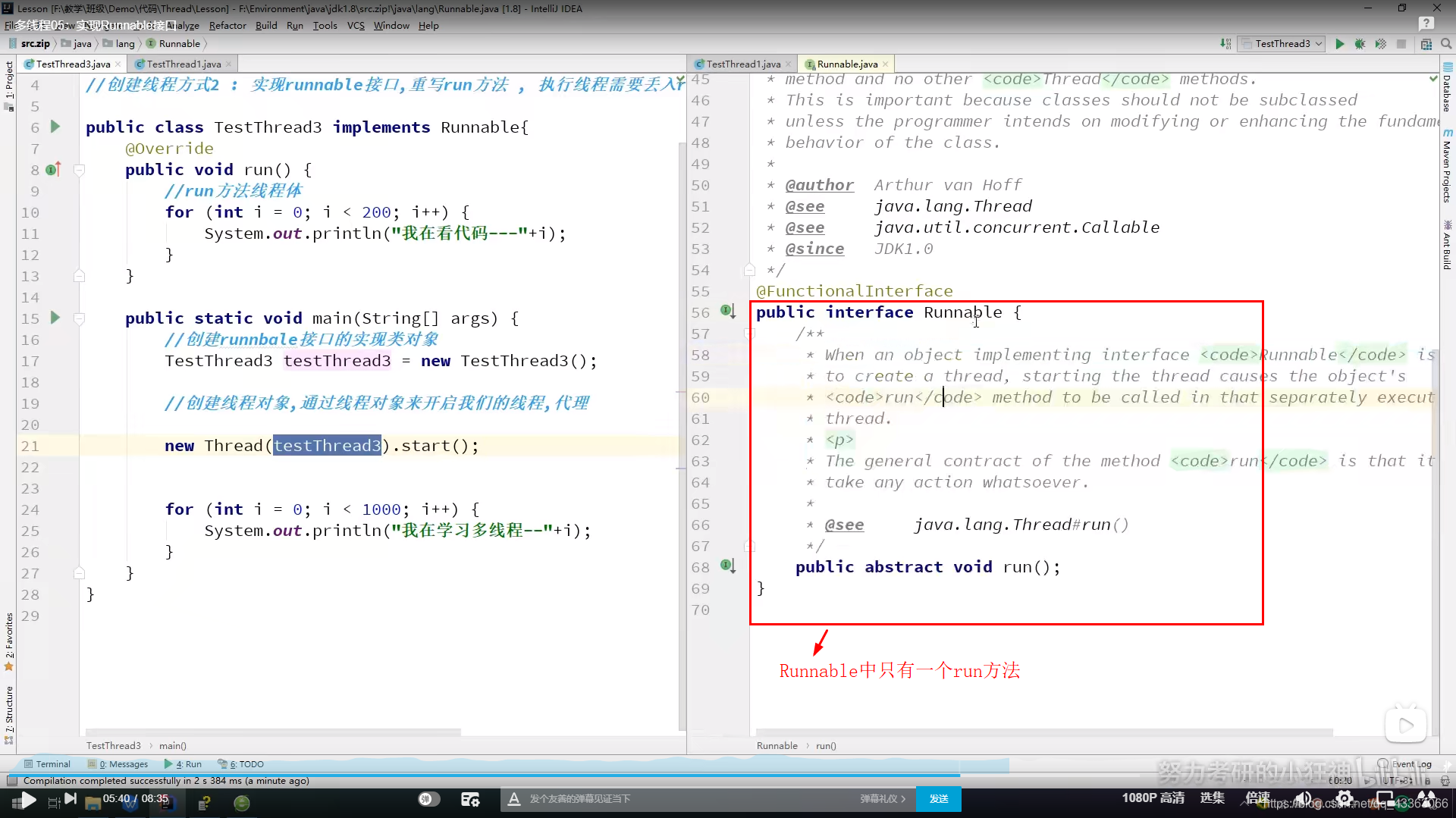Open the Window menu
The width and height of the screenshot is (1456, 818).
391,25
